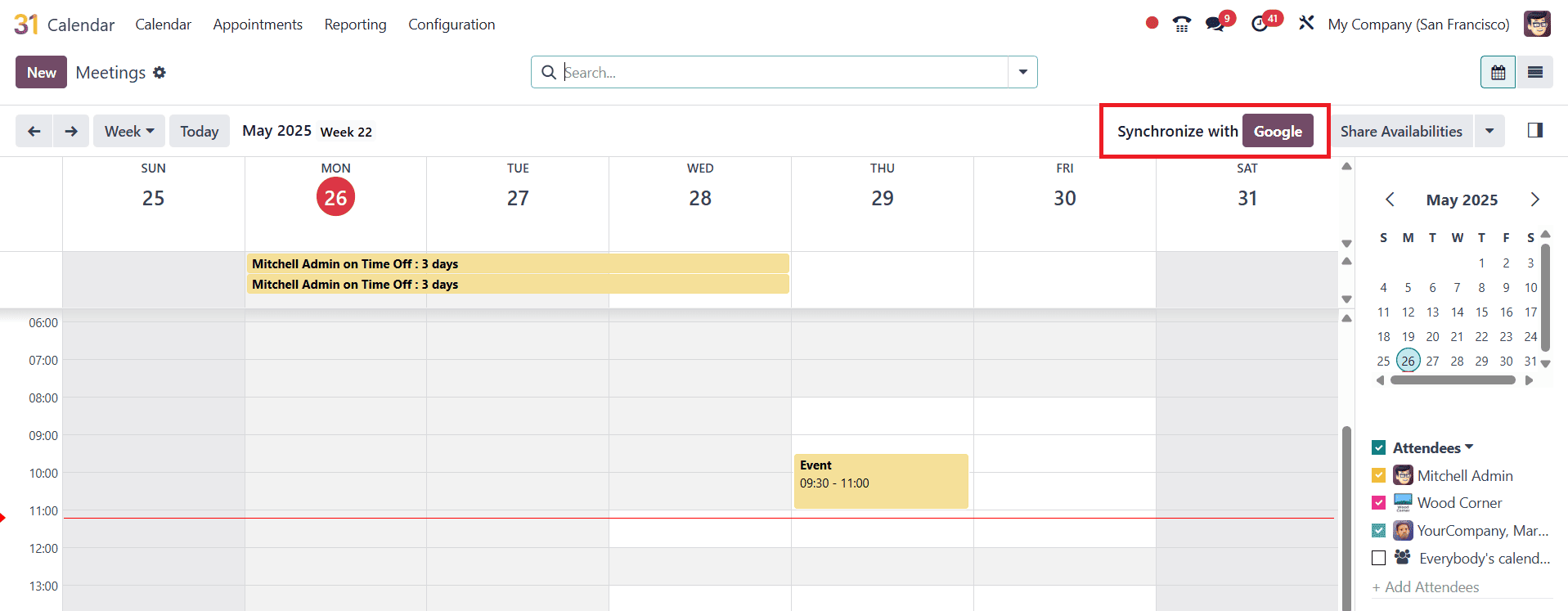Switch to list view icon
This screenshot has width=1568, height=611.
(x=1534, y=72)
